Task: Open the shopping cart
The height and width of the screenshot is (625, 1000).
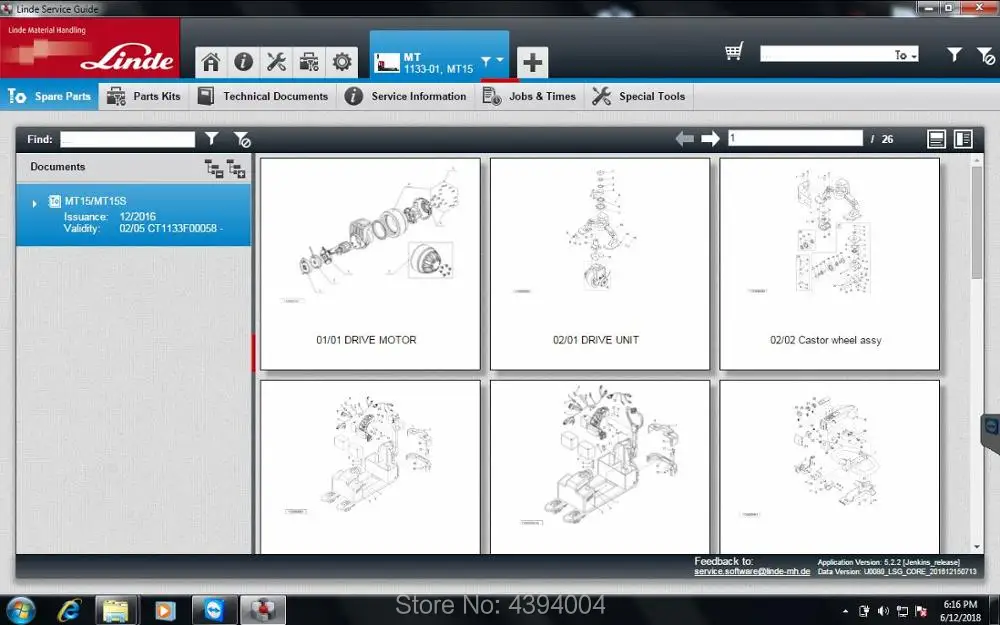Action: [x=734, y=52]
